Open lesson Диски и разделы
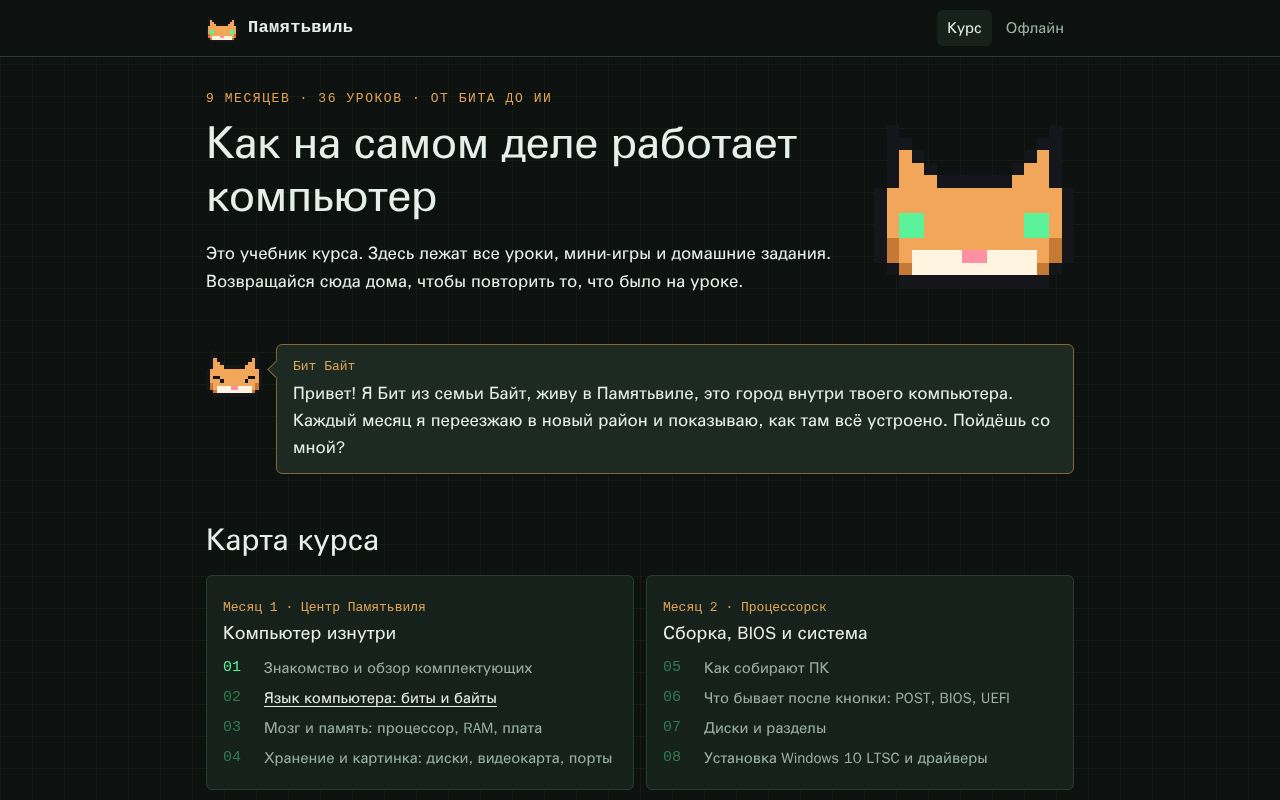The height and width of the screenshot is (800, 1280). (765, 728)
